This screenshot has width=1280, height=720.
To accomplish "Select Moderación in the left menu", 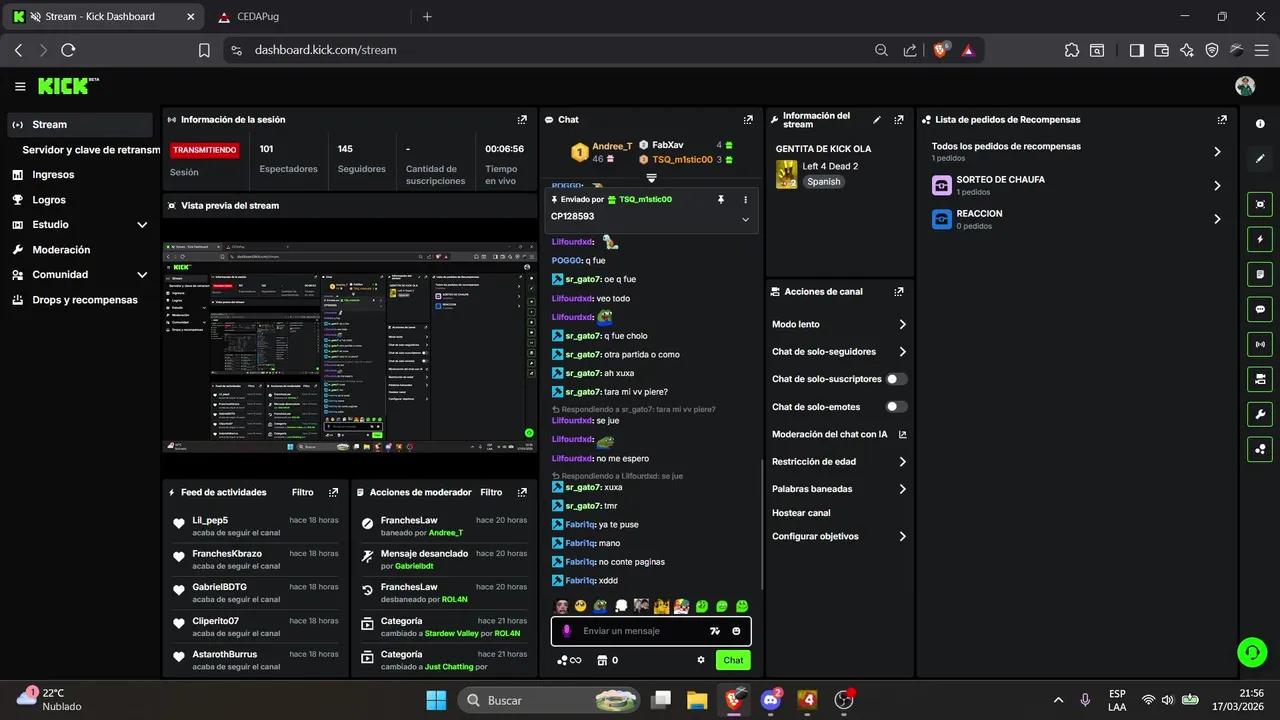I will (x=61, y=250).
